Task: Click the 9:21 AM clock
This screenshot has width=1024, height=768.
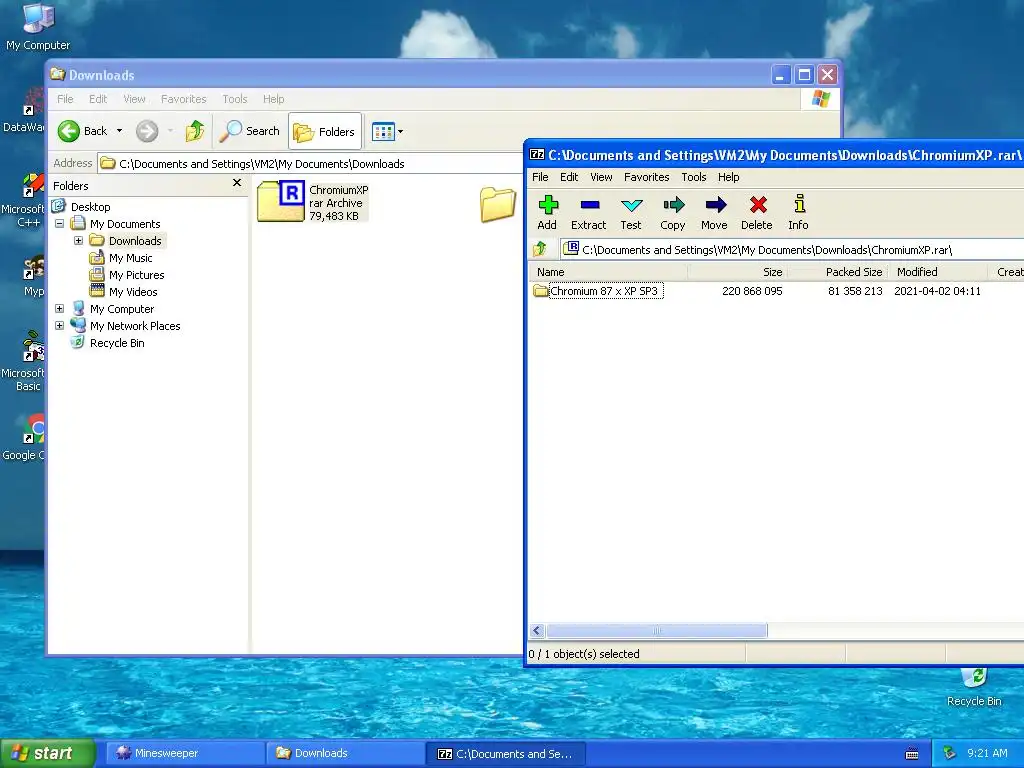Action: [987, 753]
